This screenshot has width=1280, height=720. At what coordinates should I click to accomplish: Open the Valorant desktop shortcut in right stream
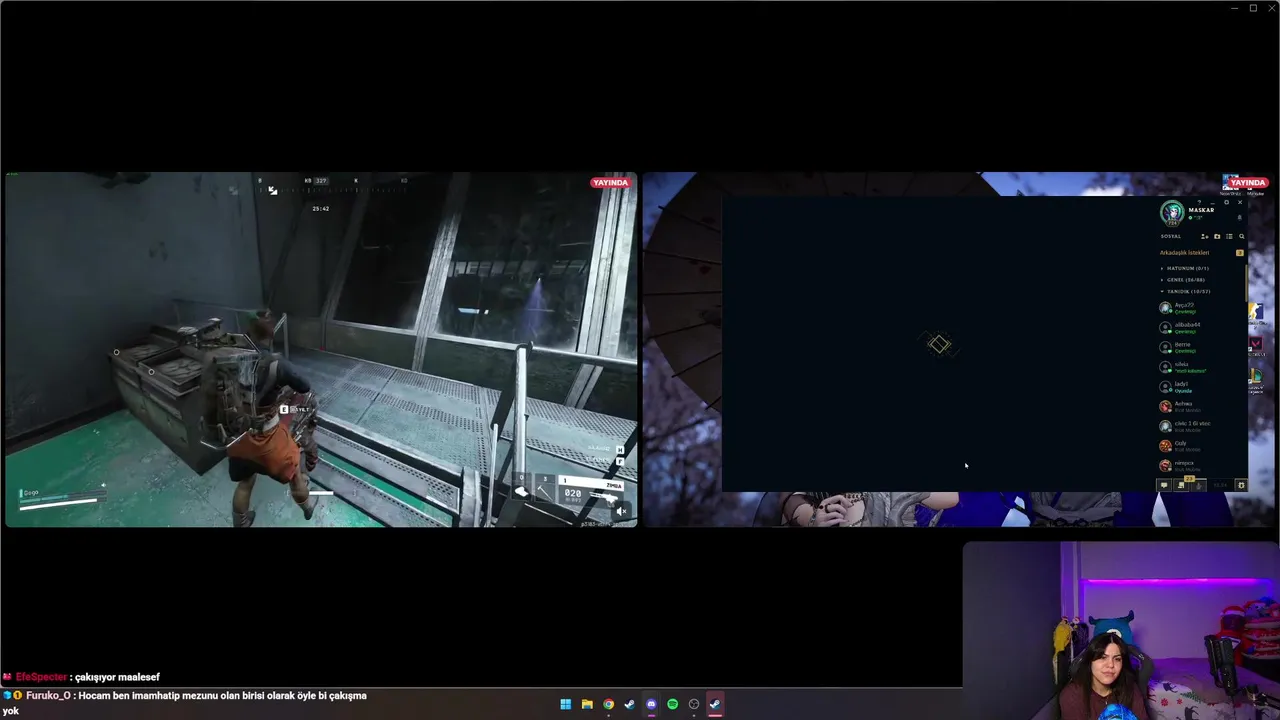pyautogui.click(x=1255, y=345)
